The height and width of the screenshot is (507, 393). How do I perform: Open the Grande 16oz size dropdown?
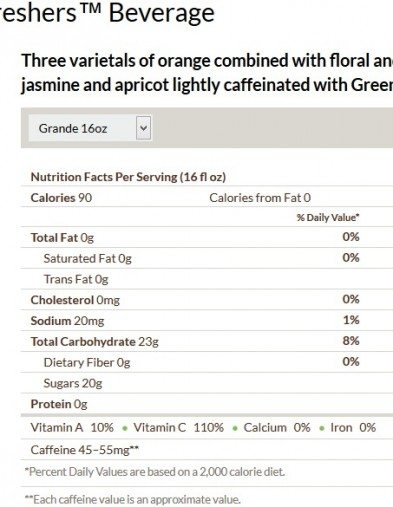click(90, 128)
